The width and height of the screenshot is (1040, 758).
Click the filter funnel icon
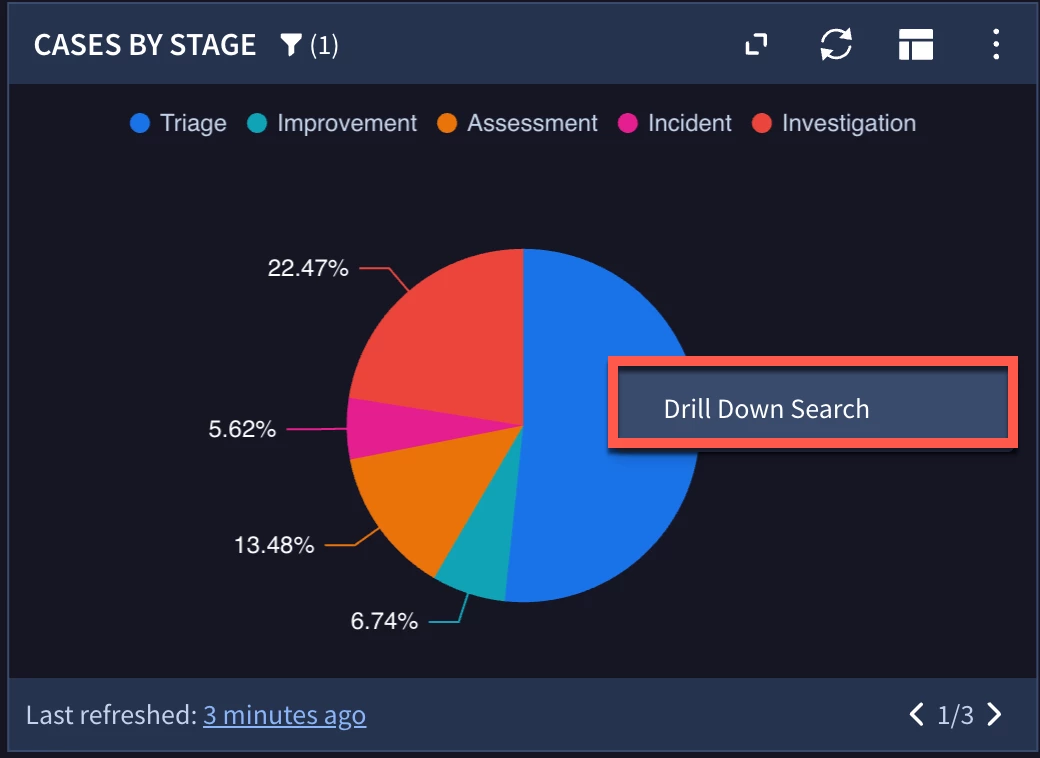291,45
